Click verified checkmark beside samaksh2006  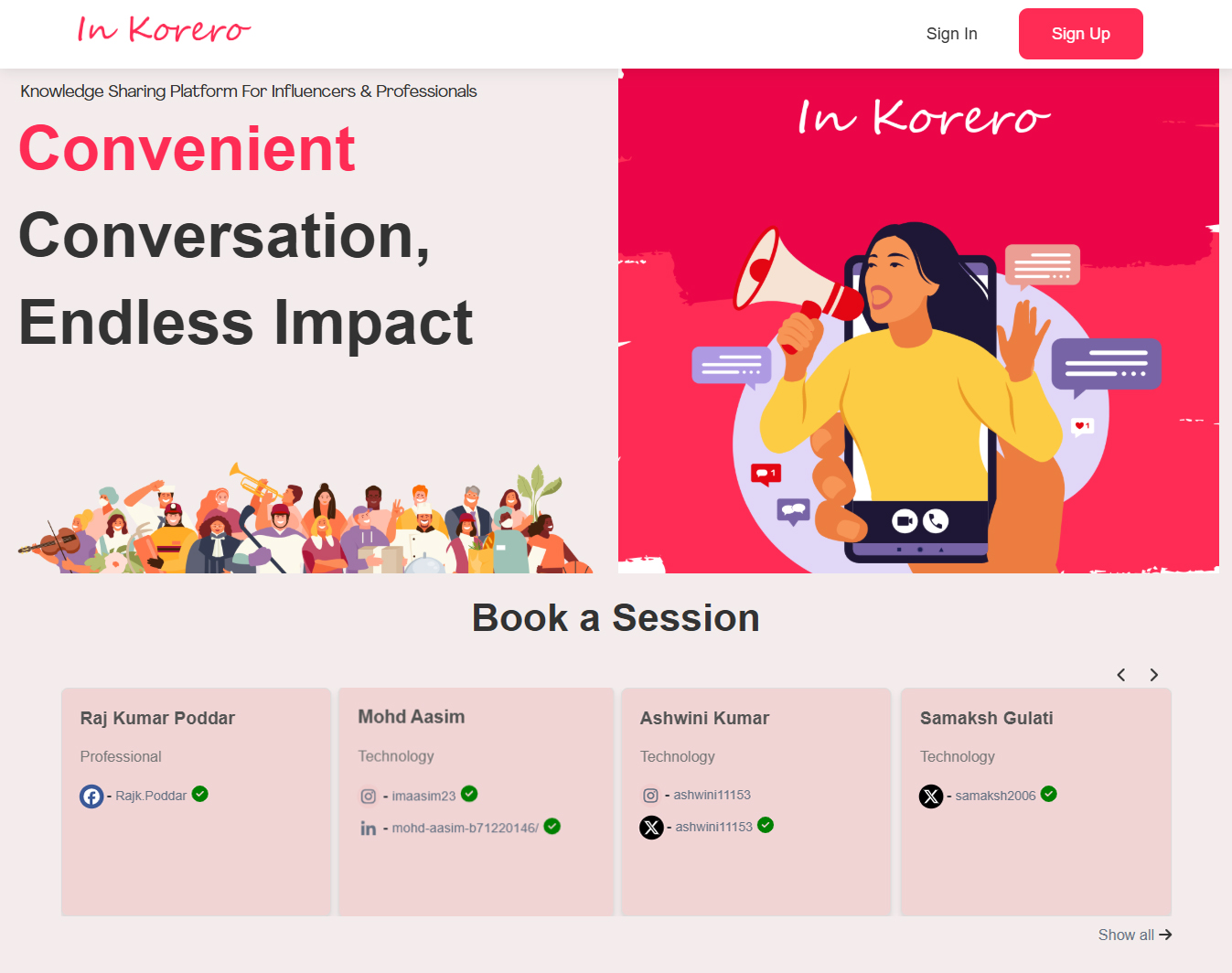[x=1049, y=794]
